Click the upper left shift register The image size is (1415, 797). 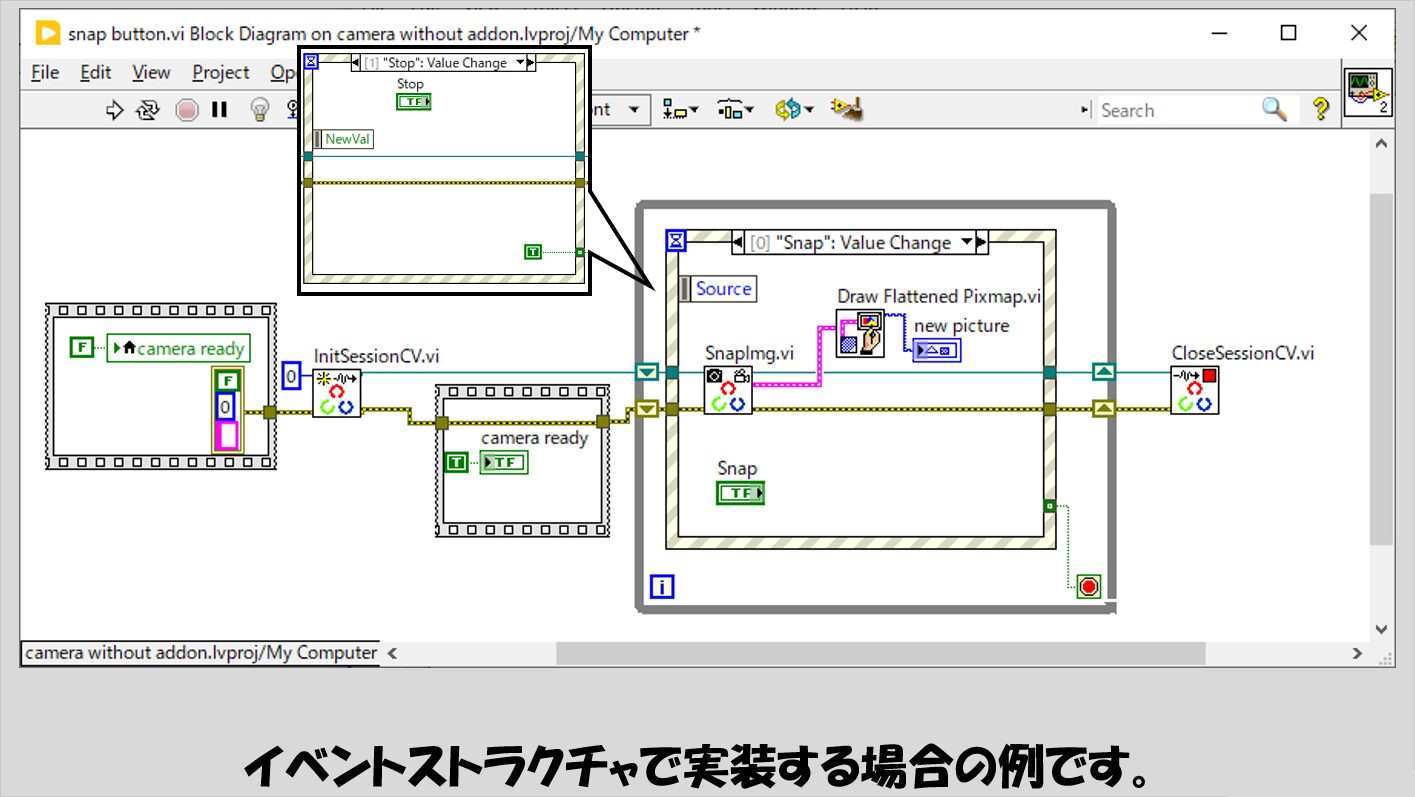[x=647, y=372]
